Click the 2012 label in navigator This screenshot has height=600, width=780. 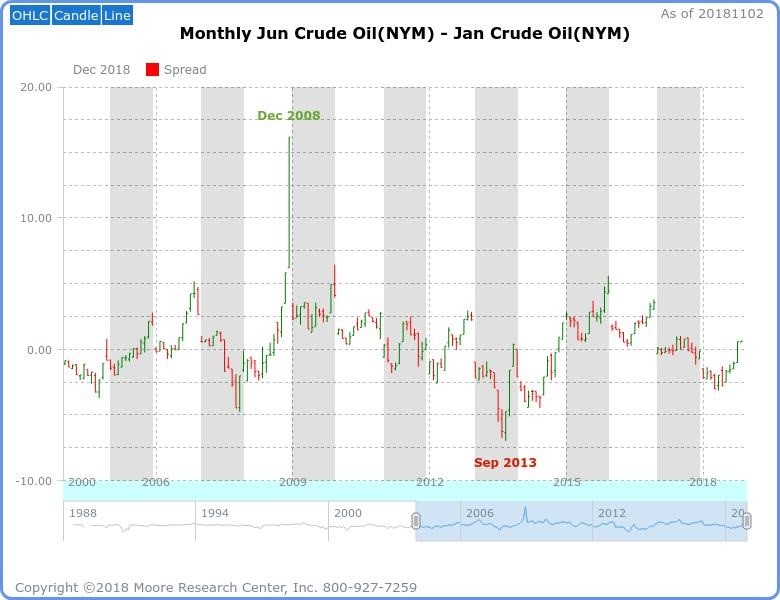click(x=612, y=513)
